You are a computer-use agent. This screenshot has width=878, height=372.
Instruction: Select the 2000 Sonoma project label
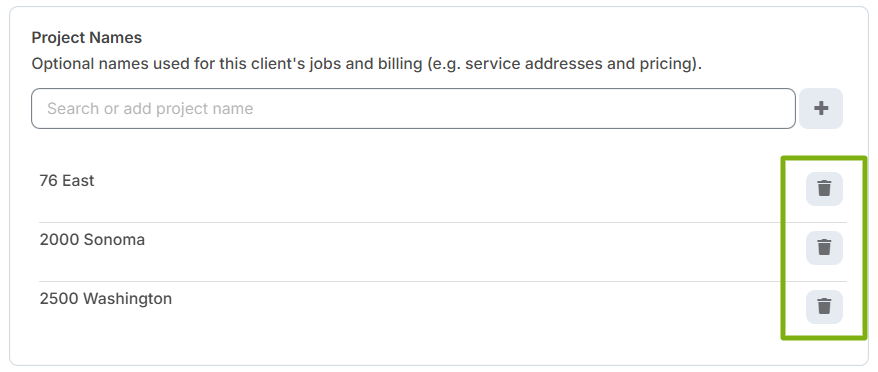click(x=92, y=239)
